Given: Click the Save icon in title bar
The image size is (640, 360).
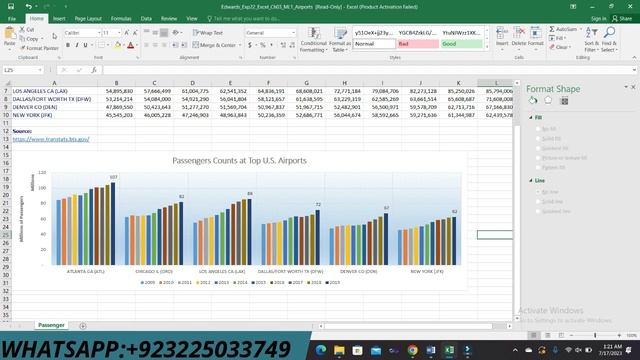Looking at the screenshot, I should click(11, 7).
